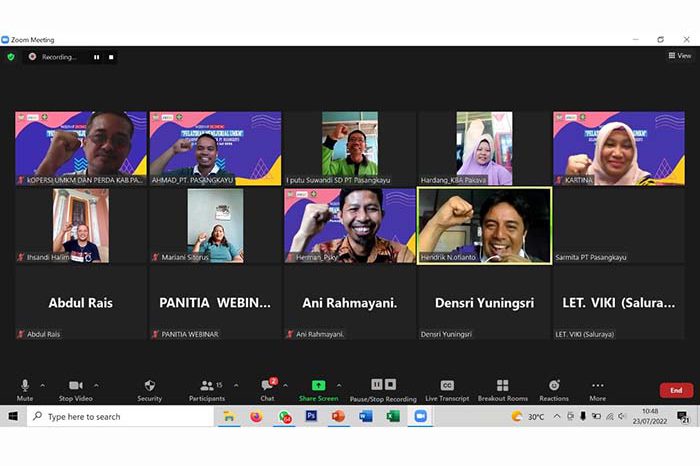700x466 pixels.
Task: Open the Chat panel
Action: pyautogui.click(x=267, y=389)
